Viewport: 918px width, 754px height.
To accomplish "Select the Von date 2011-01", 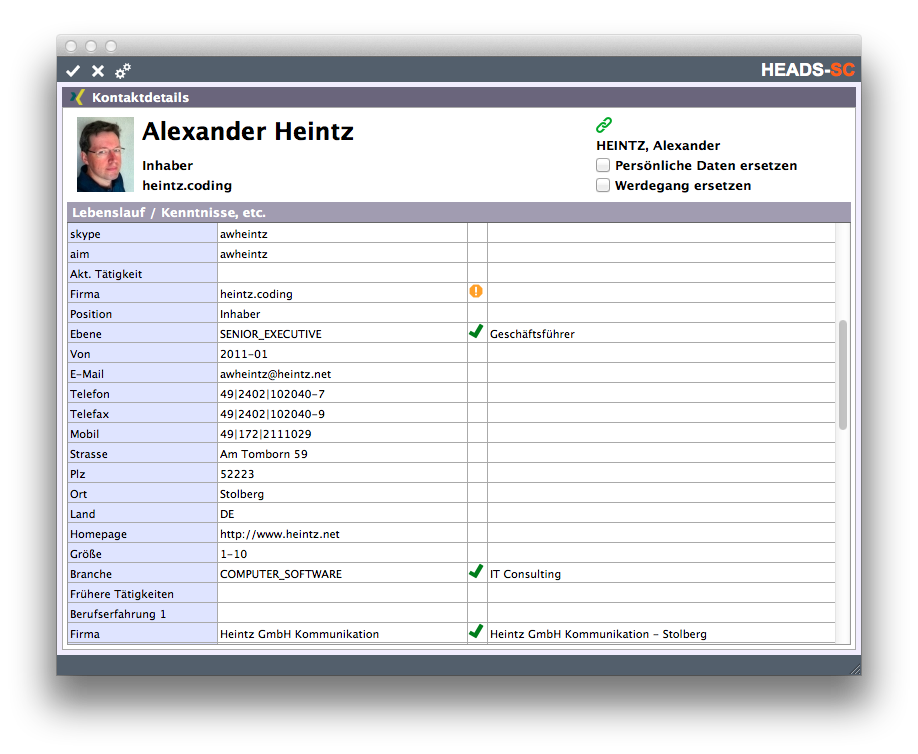I will (x=244, y=354).
